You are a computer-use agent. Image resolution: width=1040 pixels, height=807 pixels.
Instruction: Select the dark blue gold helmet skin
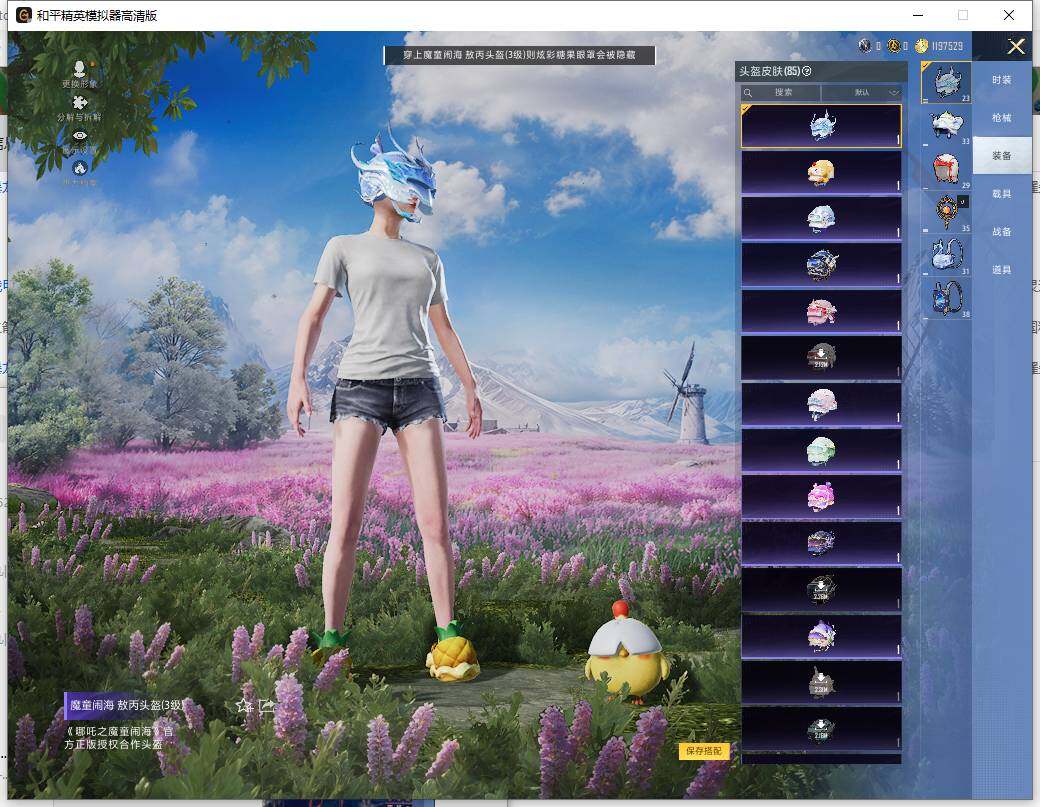pyautogui.click(x=821, y=265)
